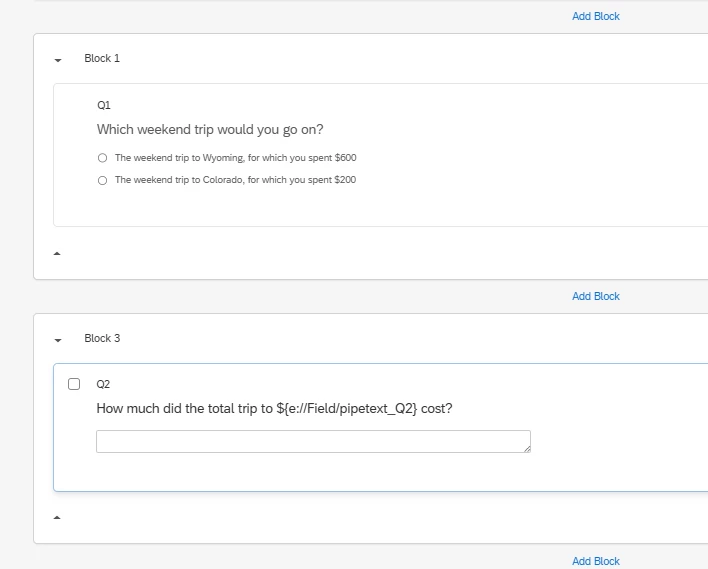The height and width of the screenshot is (569, 708).
Task: Click the resize handle of Q2 text box
Action: (x=526, y=448)
